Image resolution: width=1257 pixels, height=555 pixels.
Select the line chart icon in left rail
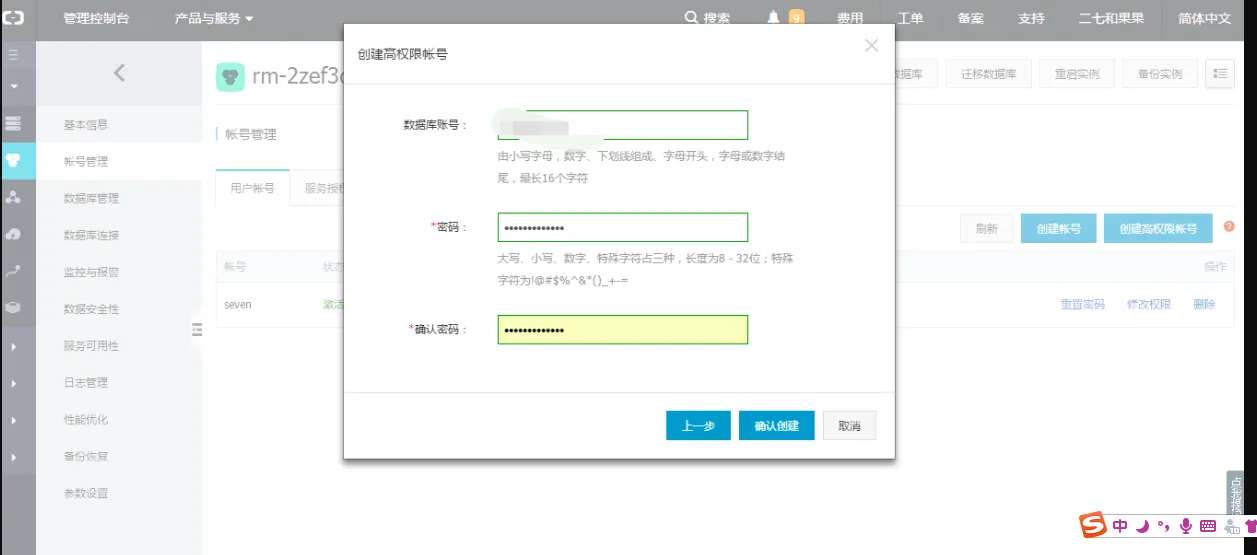[x=13, y=271]
